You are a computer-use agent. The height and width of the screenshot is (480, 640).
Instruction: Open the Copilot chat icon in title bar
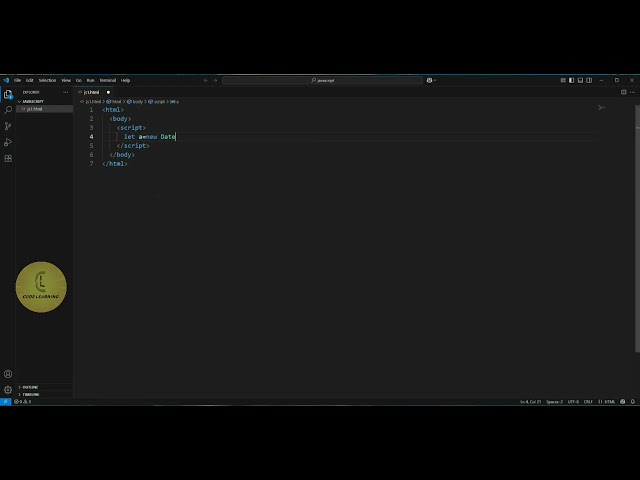(x=429, y=80)
